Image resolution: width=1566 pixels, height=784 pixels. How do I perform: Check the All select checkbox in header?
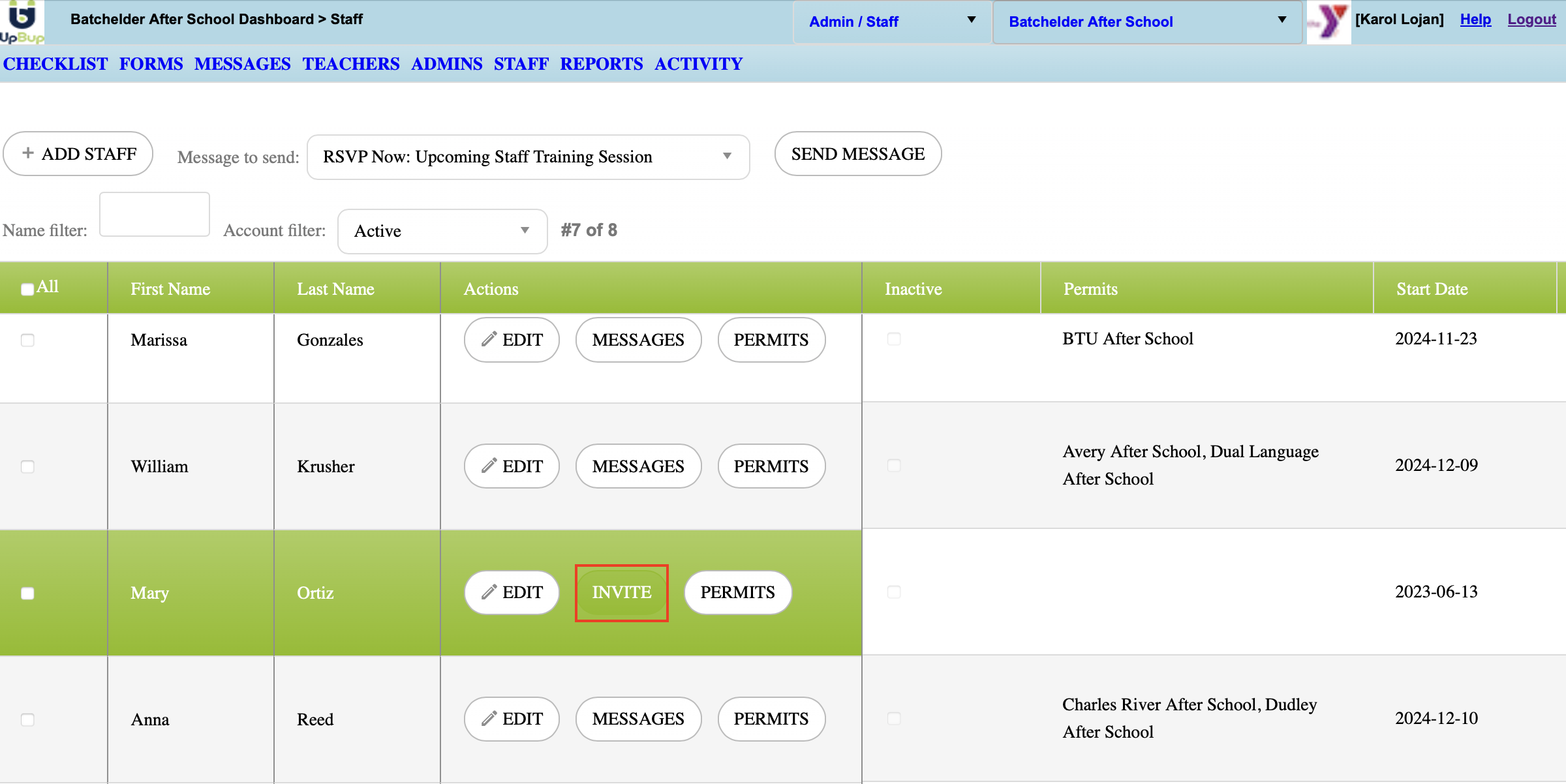[27, 289]
